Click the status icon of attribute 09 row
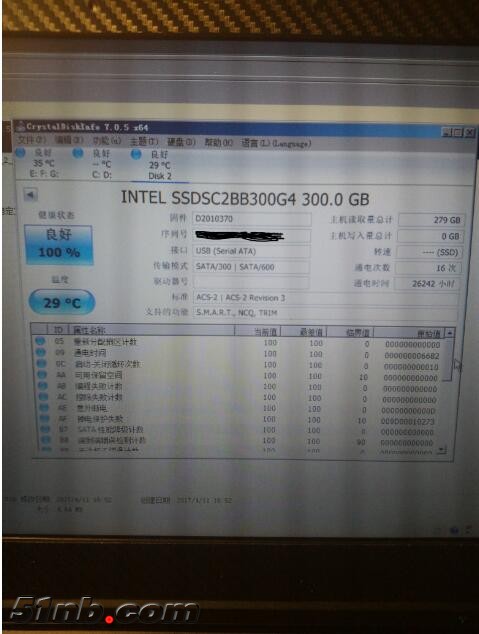This screenshot has width=479, height=634. click(41, 352)
